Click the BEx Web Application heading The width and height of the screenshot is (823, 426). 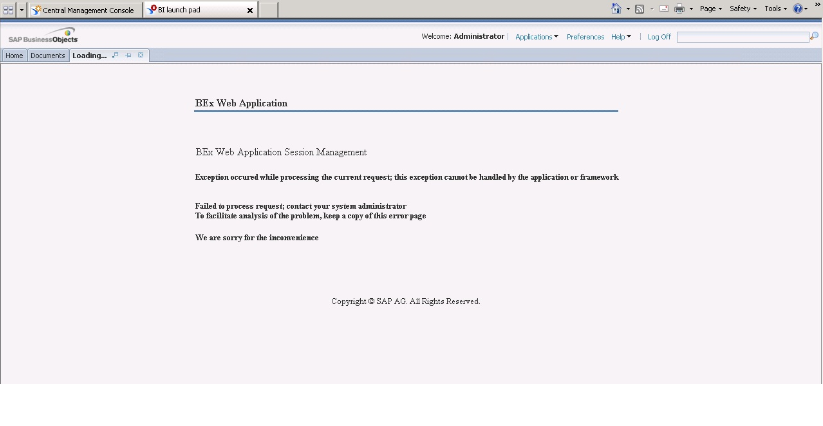(x=241, y=103)
